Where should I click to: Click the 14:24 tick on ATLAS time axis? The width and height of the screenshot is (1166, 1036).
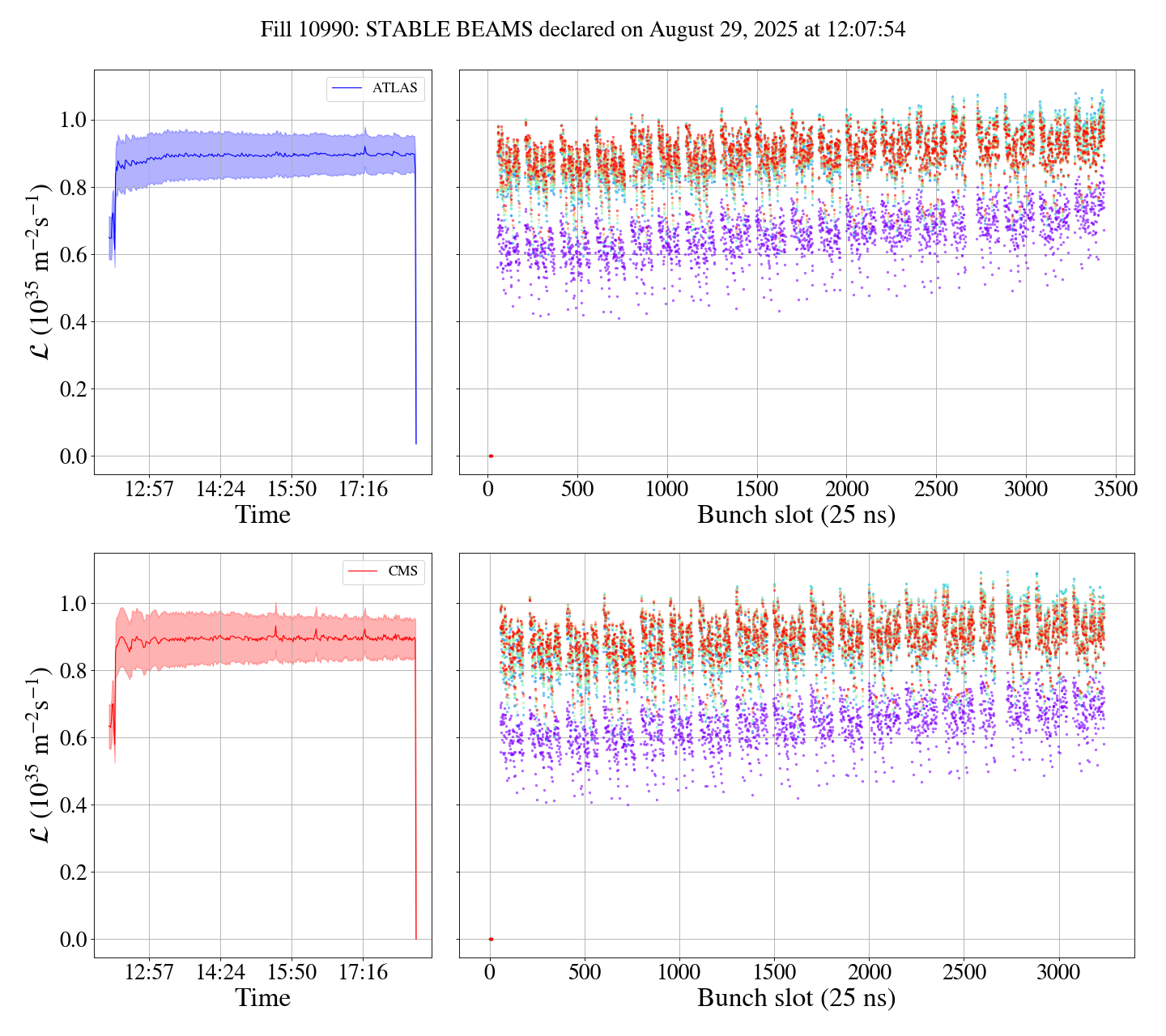(x=220, y=489)
